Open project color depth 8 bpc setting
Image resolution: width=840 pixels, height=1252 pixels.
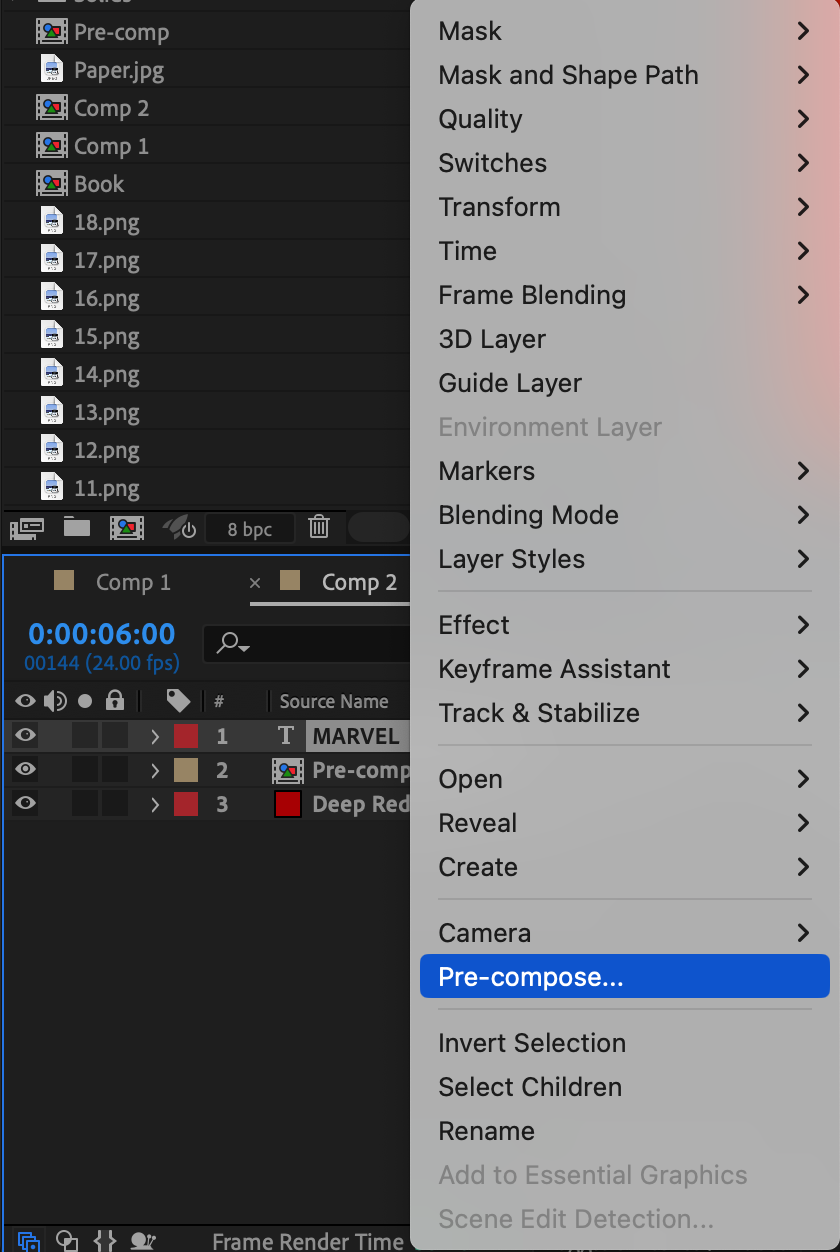pyautogui.click(x=250, y=529)
